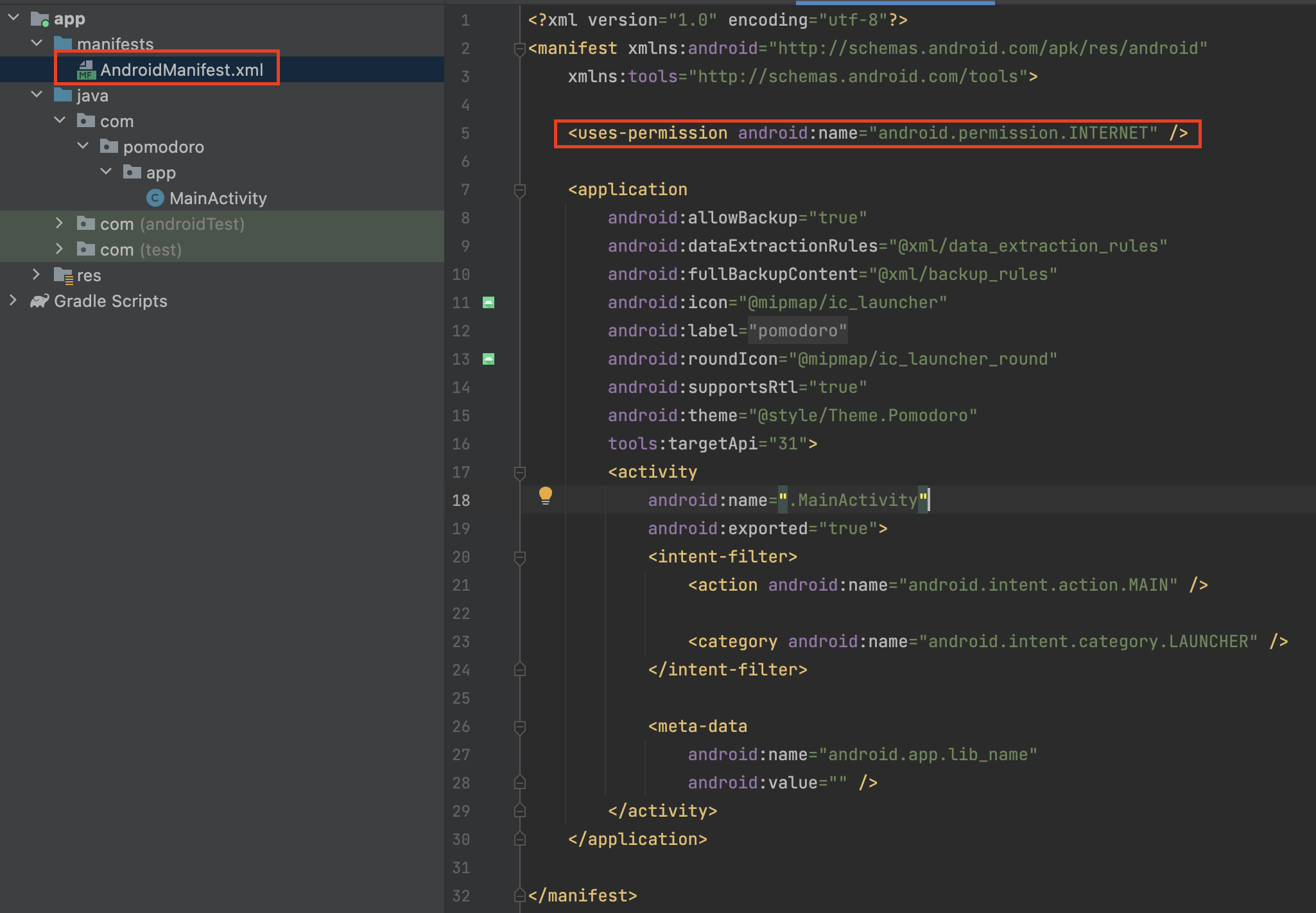Click the AndroidManifest.xml file icon
The height and width of the screenshot is (913, 1316).
[85, 70]
